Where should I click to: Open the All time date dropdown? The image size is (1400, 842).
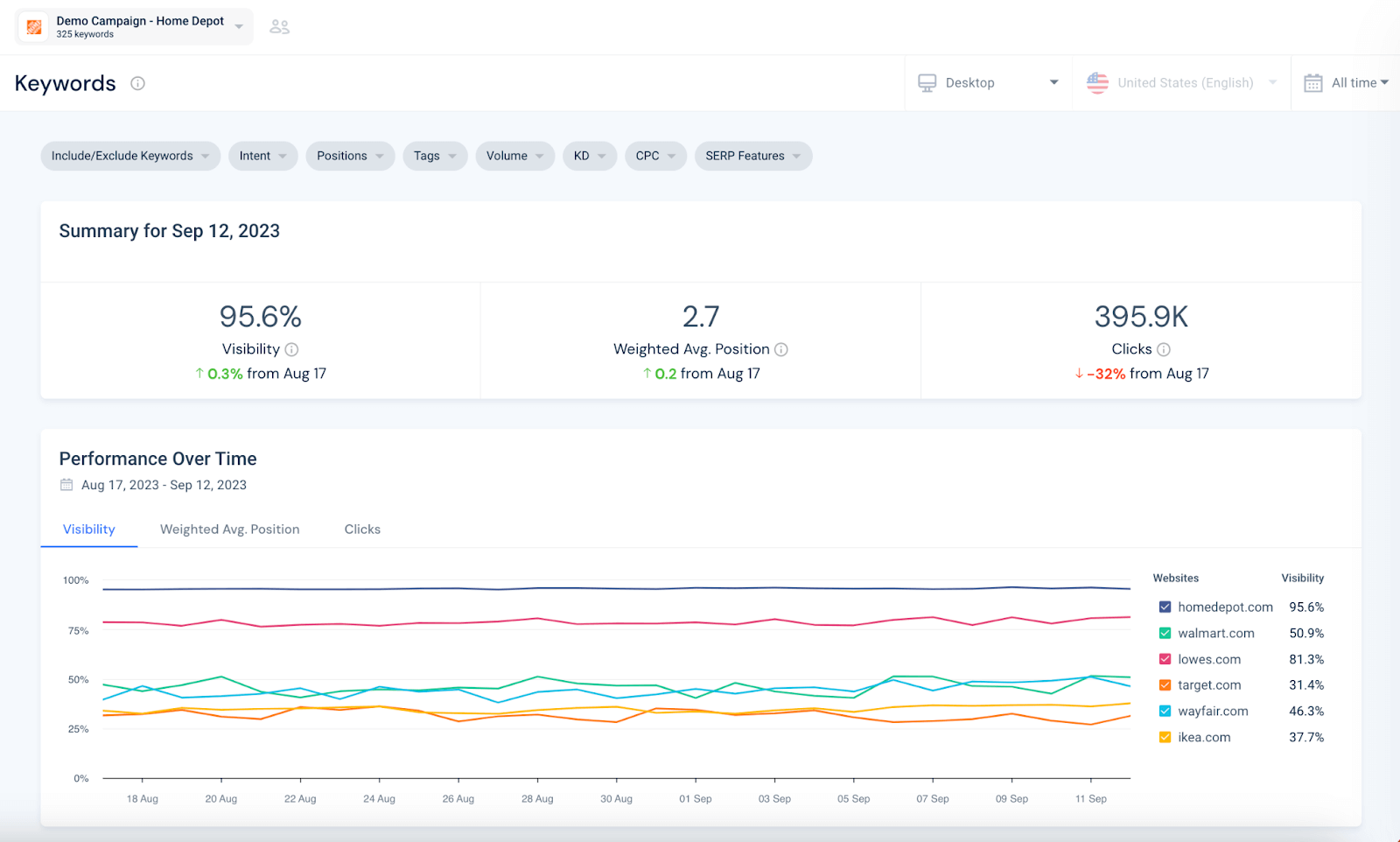point(1347,83)
